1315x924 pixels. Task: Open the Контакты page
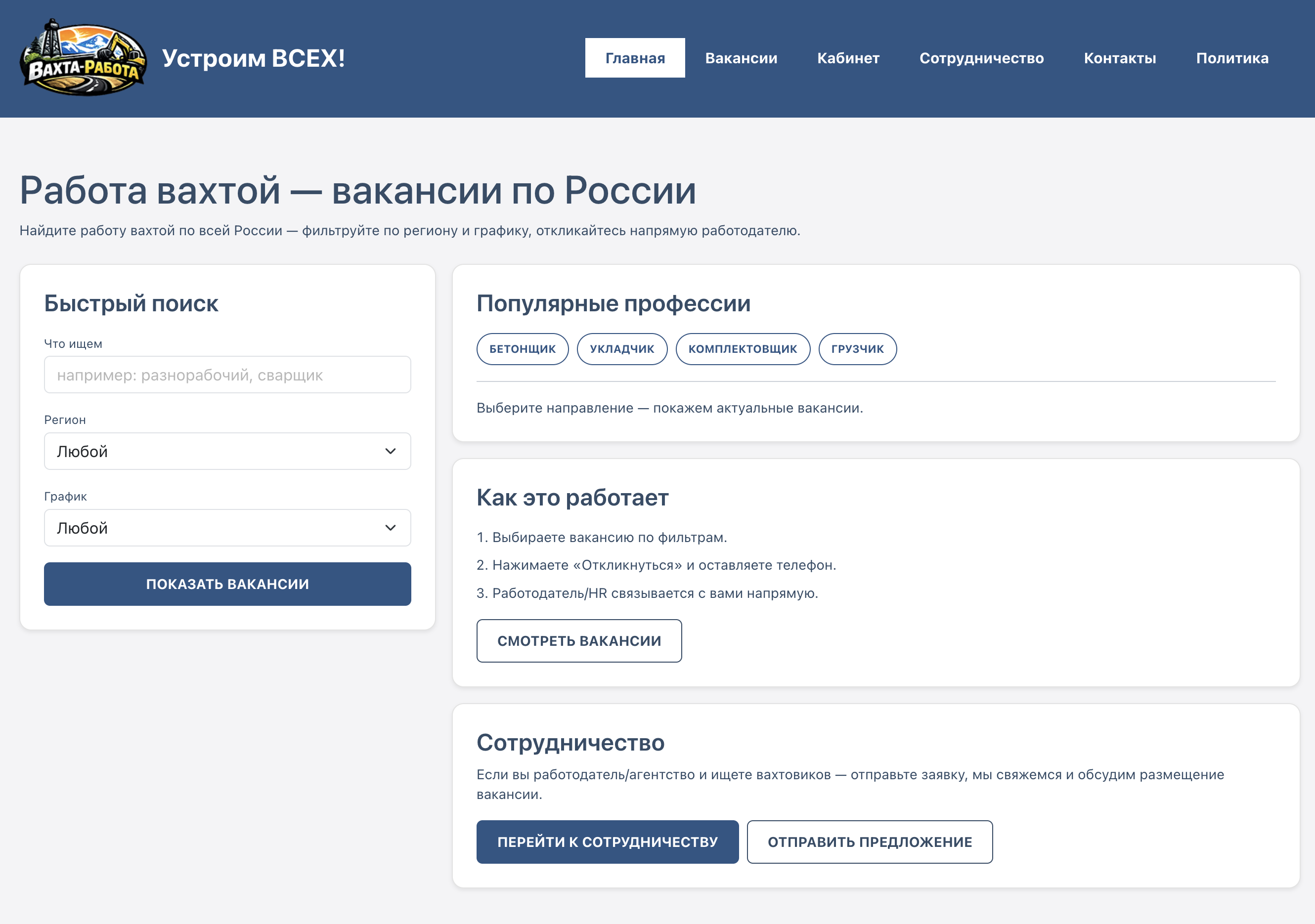(1120, 57)
